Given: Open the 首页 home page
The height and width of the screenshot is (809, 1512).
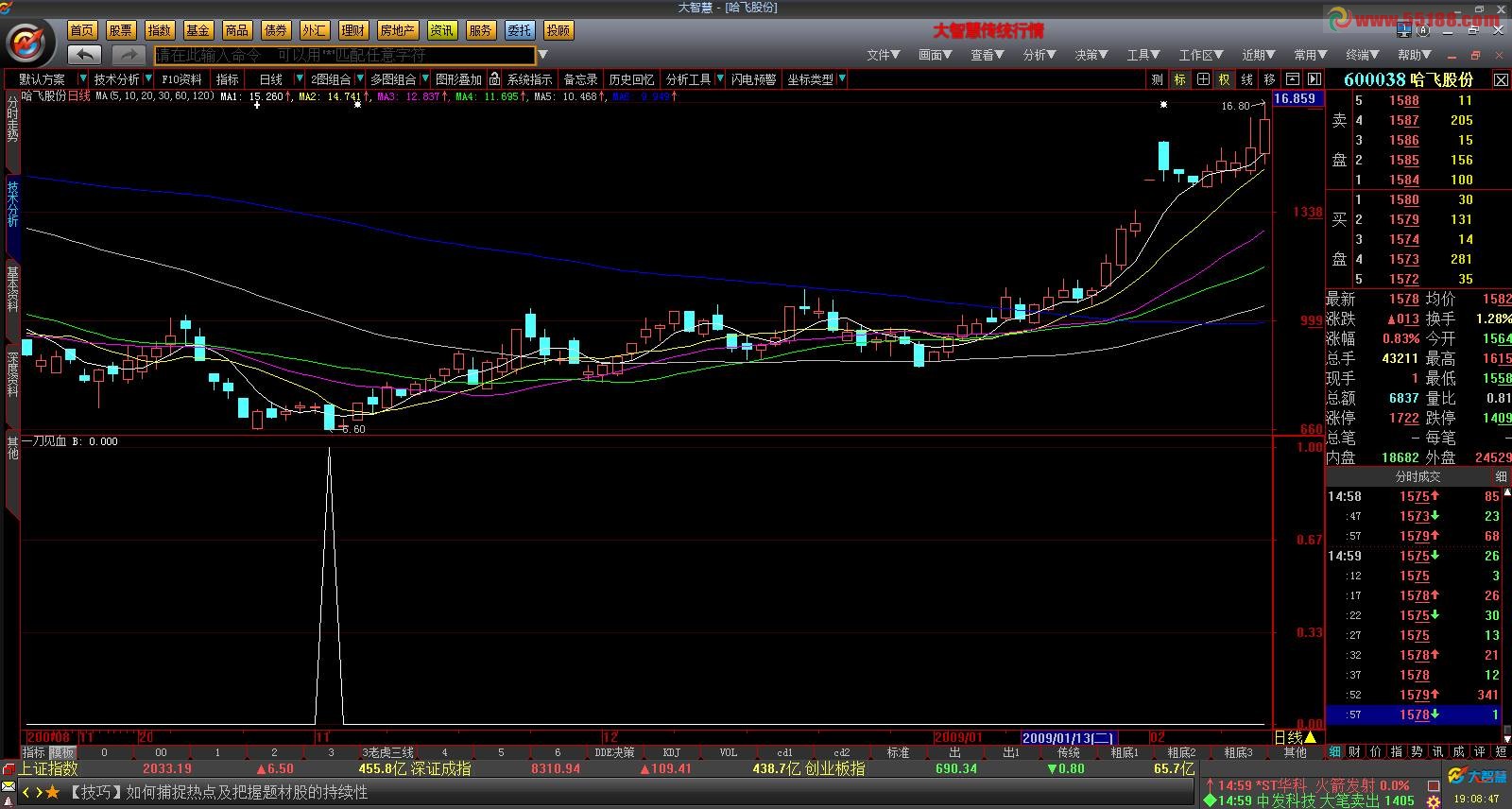Looking at the screenshot, I should (82, 30).
